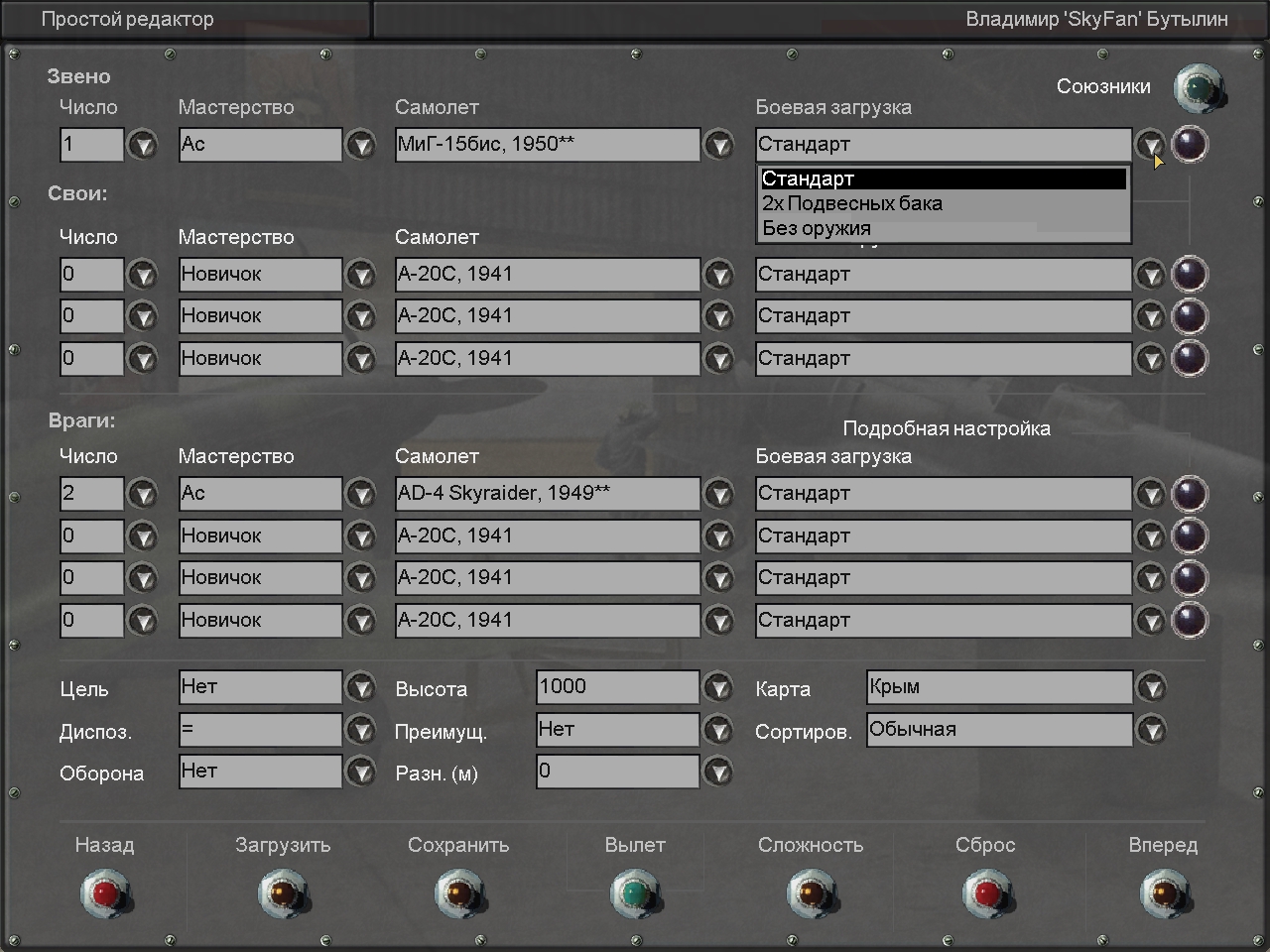Image resolution: width=1270 pixels, height=952 pixels.
Task: Toggle the Союзники side switch
Action: [1200, 89]
